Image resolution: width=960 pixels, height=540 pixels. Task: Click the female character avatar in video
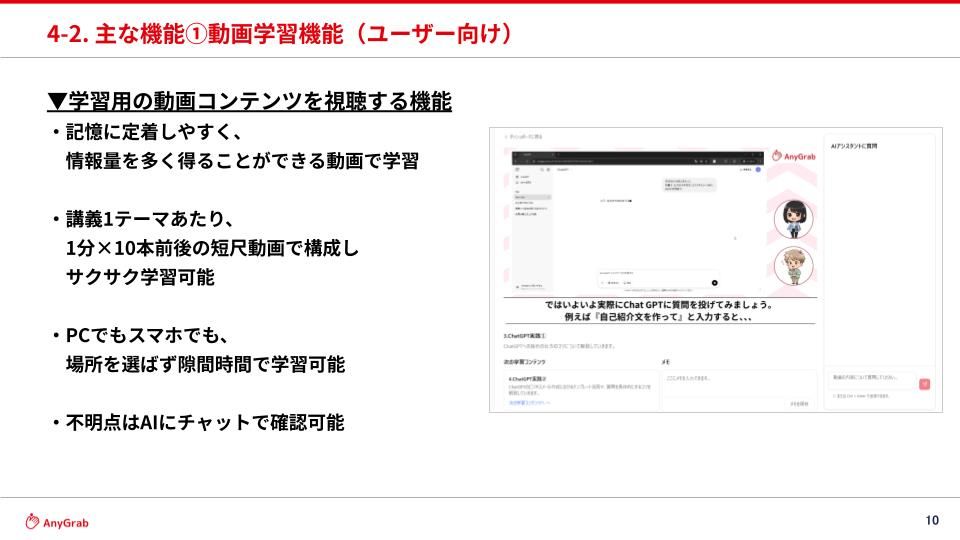point(793,219)
